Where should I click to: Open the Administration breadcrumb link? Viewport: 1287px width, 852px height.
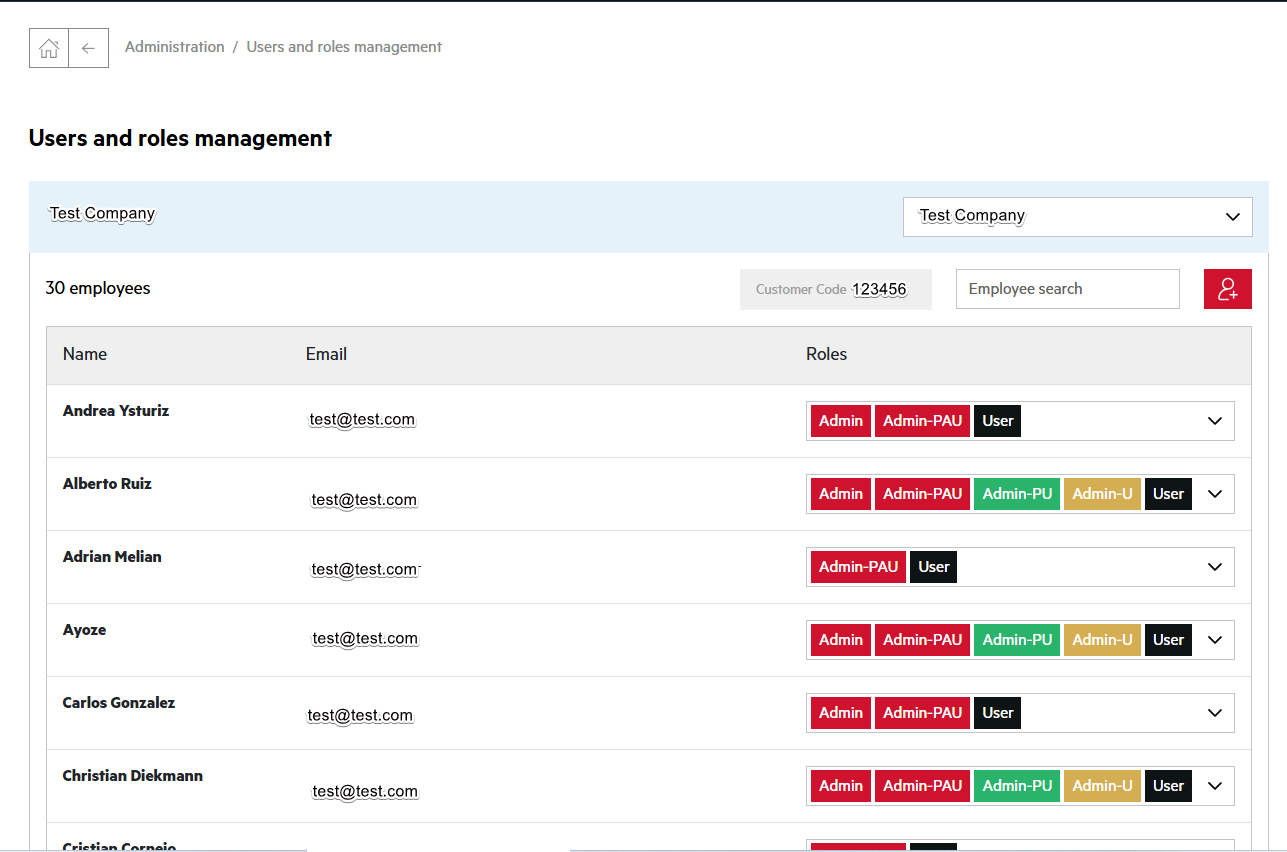click(174, 46)
